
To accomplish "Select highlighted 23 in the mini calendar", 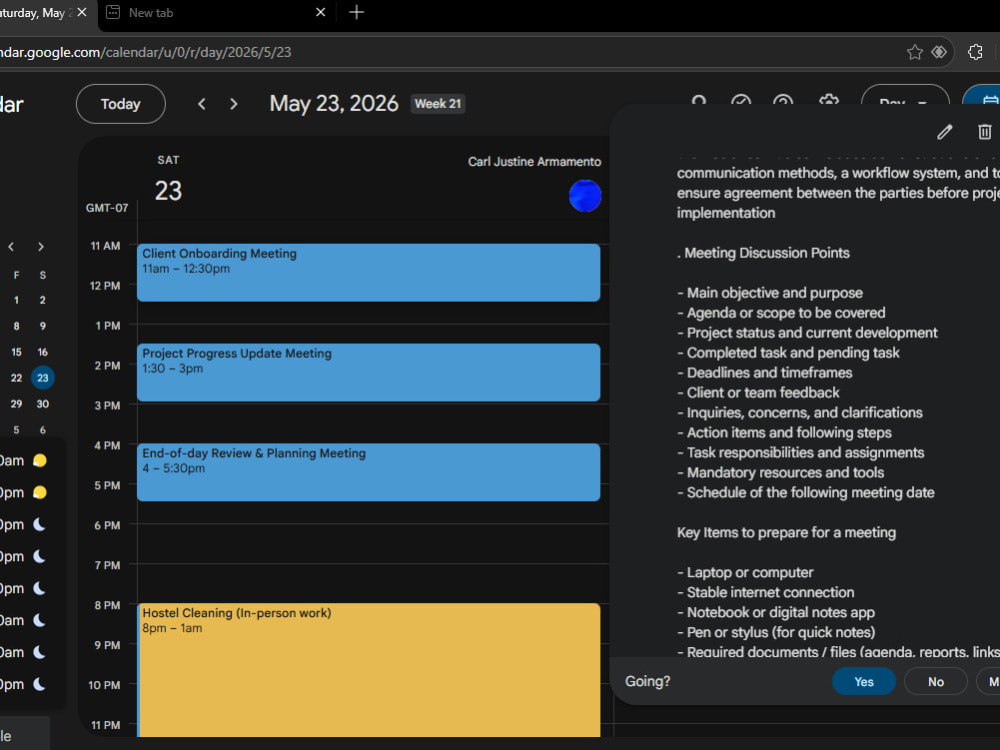I will tap(43, 378).
